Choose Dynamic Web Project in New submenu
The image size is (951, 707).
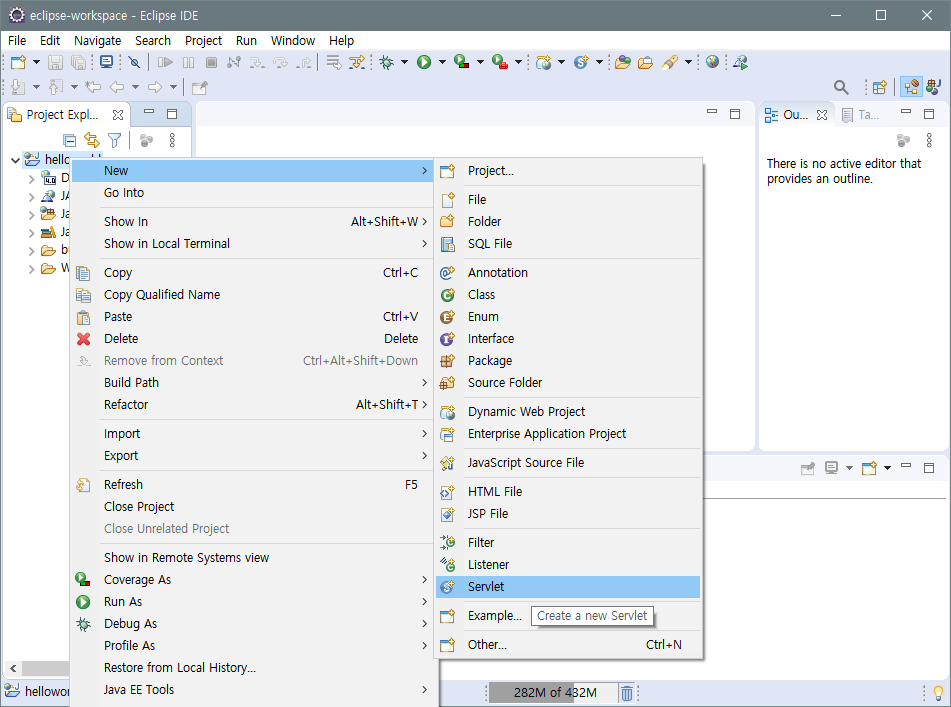(x=568, y=412)
